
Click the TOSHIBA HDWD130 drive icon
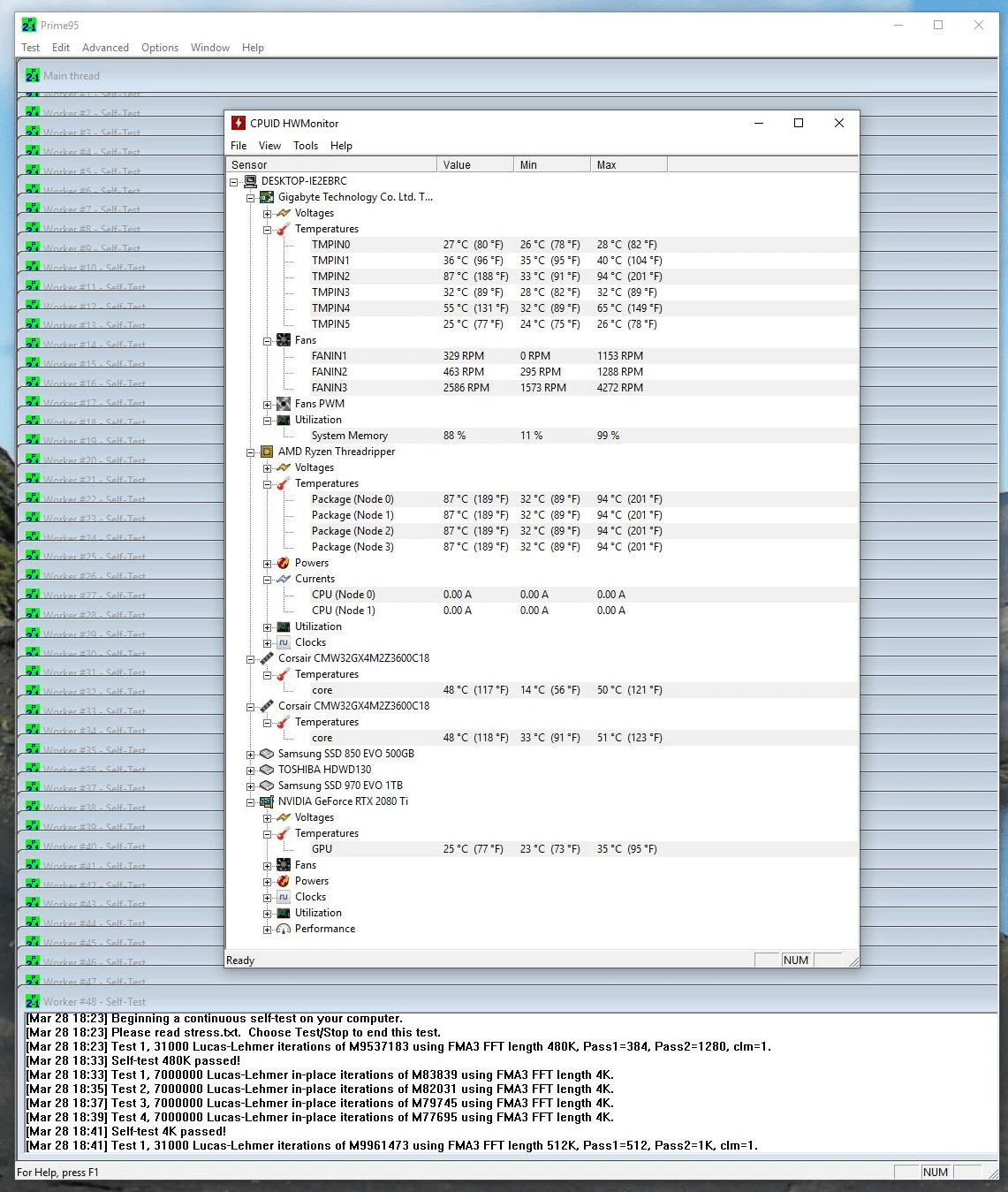point(267,770)
